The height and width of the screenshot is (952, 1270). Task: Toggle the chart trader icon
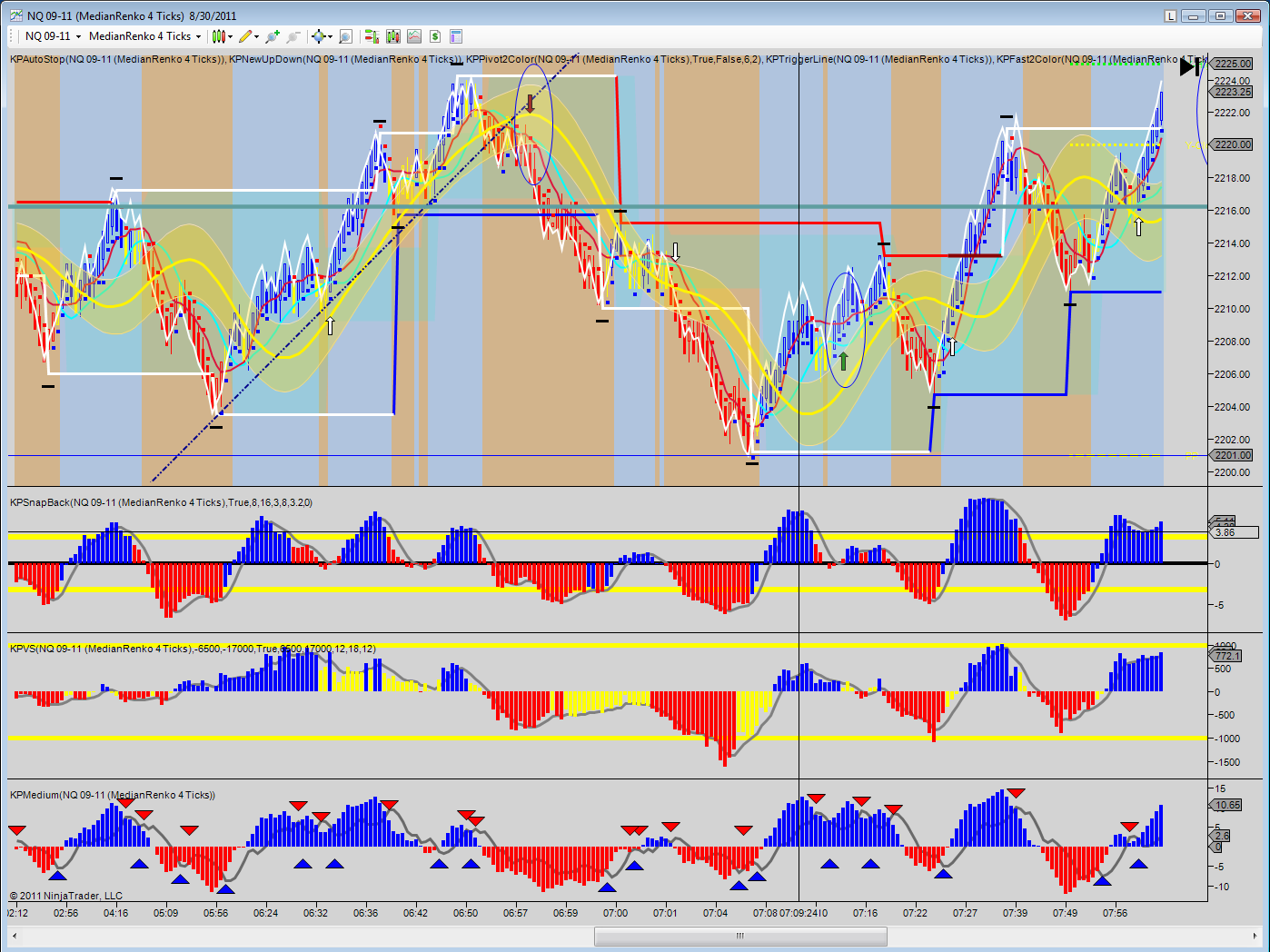tap(371, 36)
